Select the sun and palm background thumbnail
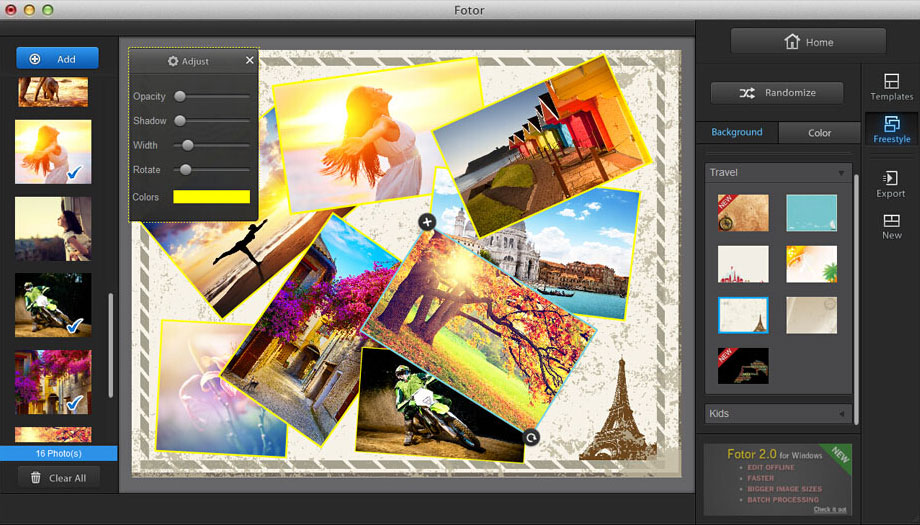Viewport: 920px width, 525px height. [811, 264]
